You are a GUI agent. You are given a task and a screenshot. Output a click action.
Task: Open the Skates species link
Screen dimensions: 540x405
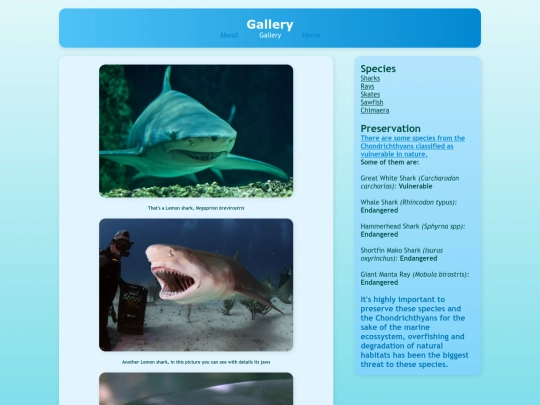click(x=370, y=94)
